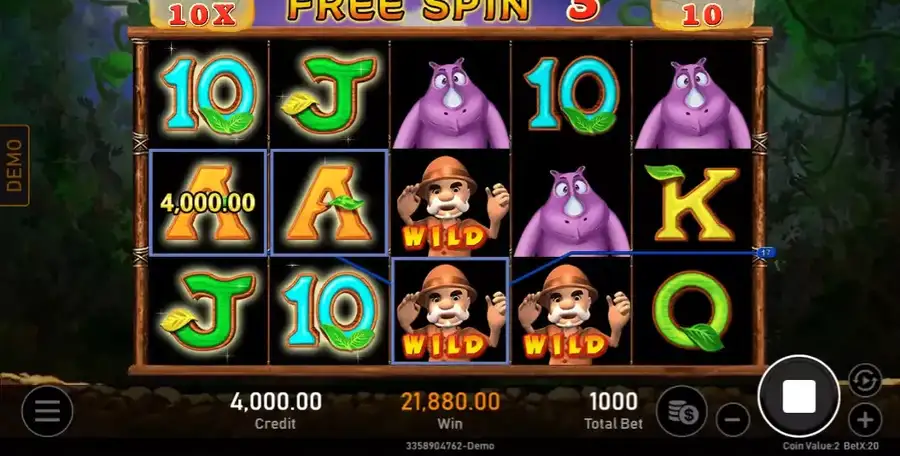Click the 21,880.00 Win amount
The height and width of the screenshot is (456, 900).
pyautogui.click(x=450, y=401)
